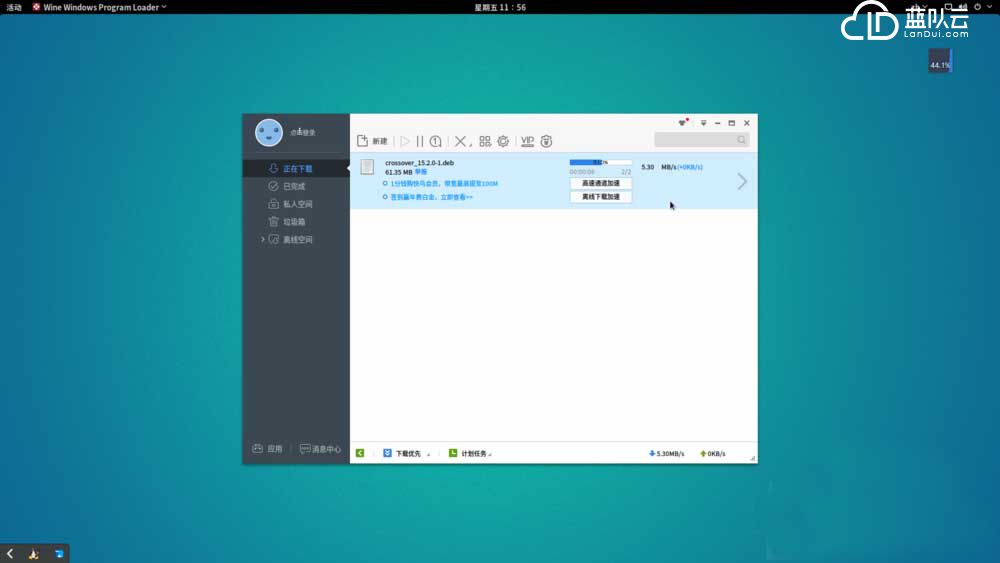The image size is (1000, 563).
Task: Open the title-bar main menu dropdown icon
Action: tap(703, 123)
